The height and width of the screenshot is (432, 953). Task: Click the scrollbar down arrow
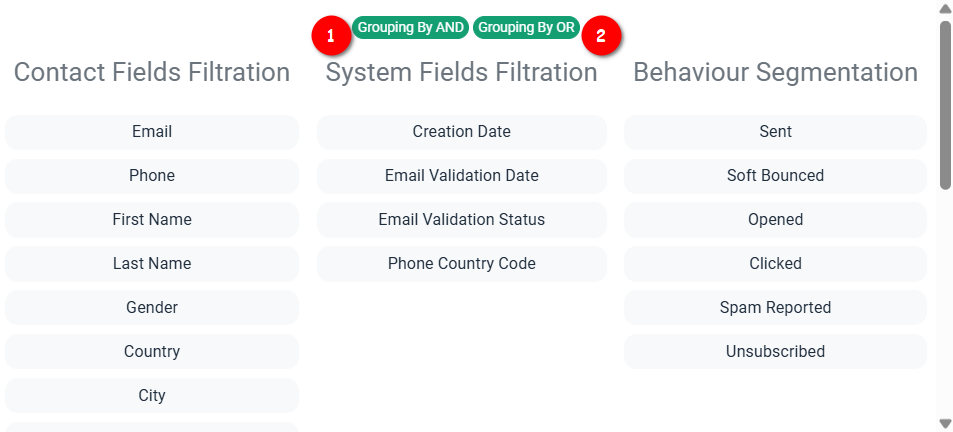[945, 423]
